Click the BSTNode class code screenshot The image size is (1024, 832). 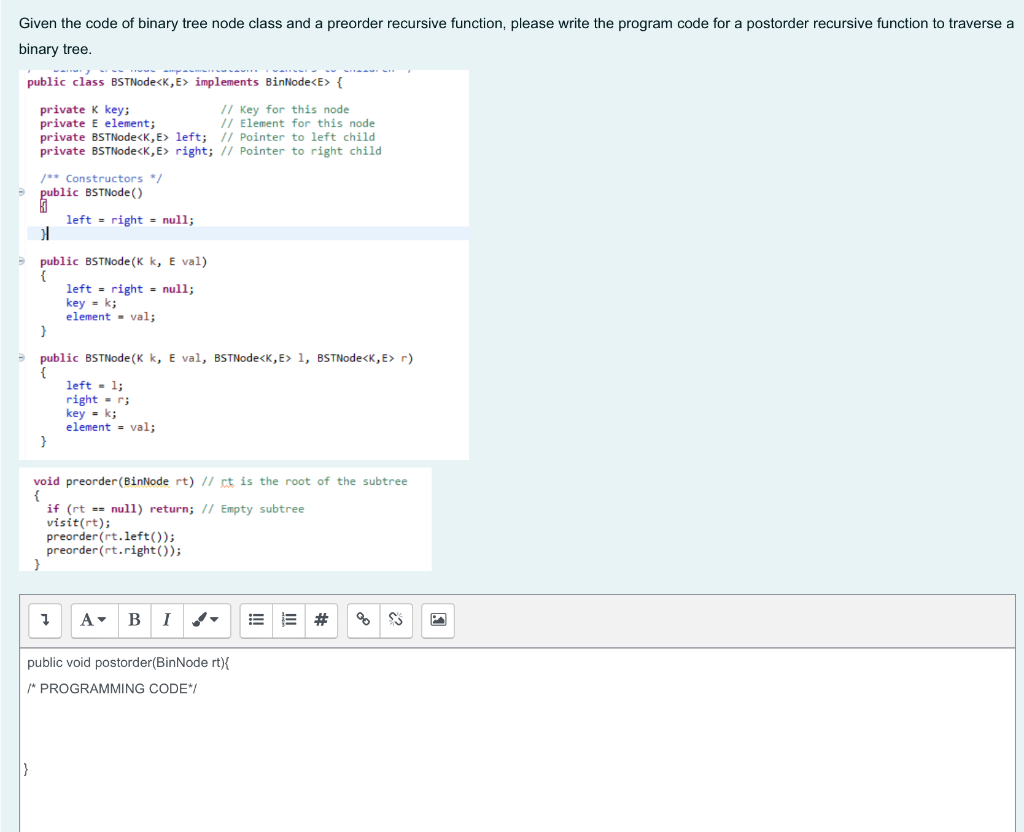pyautogui.click(x=244, y=264)
